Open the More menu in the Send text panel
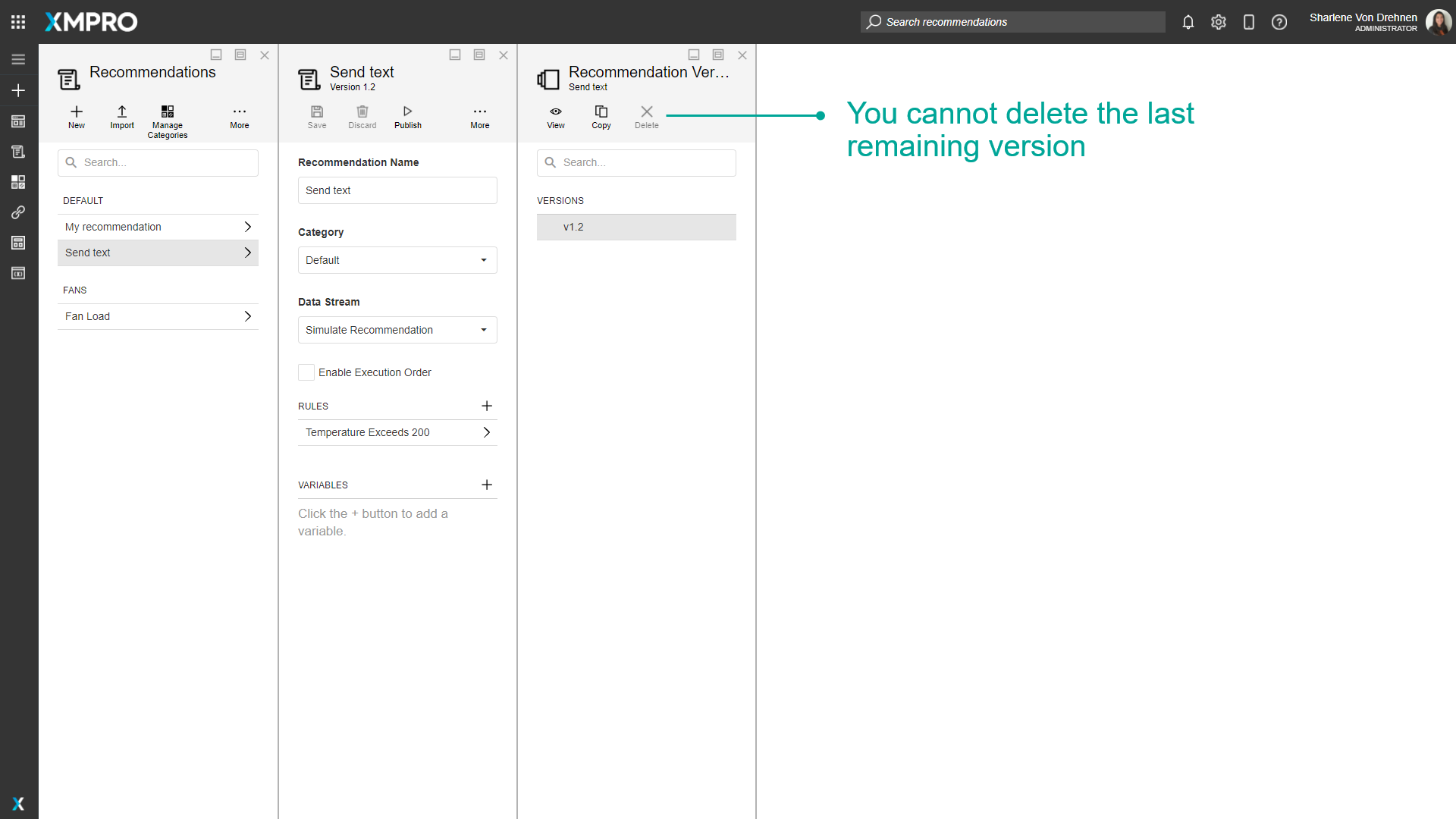1456x819 pixels. (479, 116)
